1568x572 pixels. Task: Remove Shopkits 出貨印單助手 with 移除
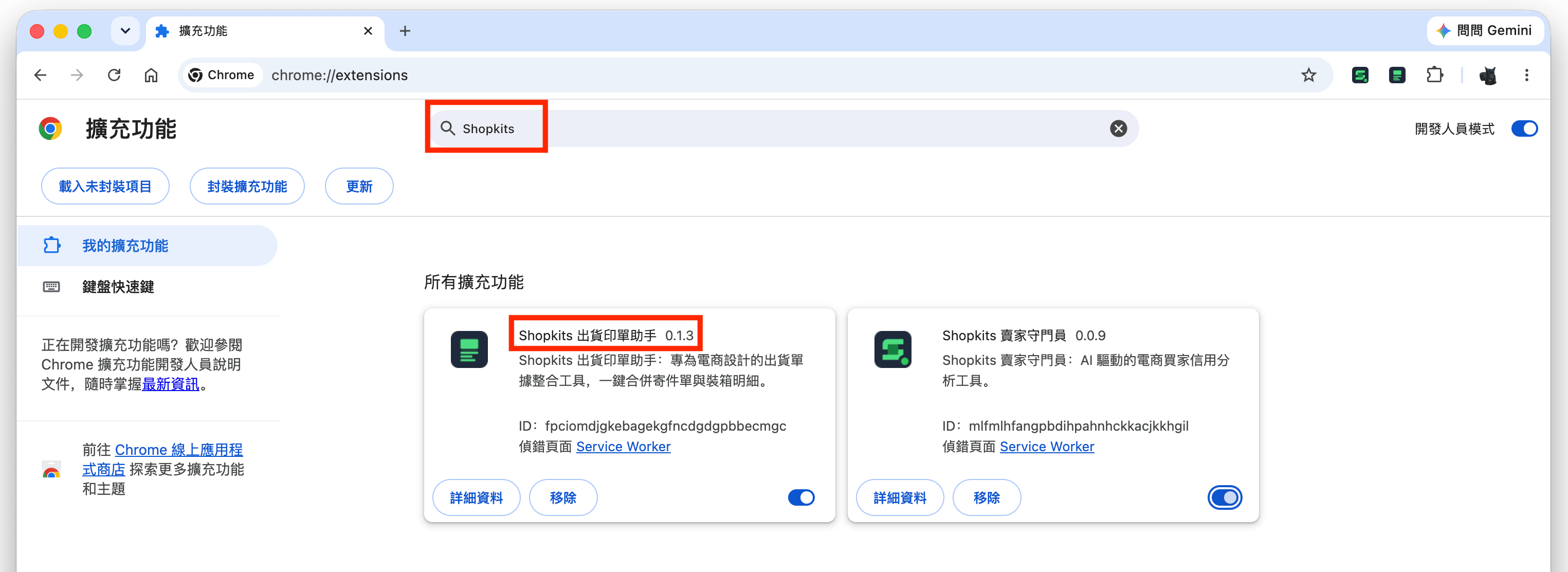coord(563,498)
